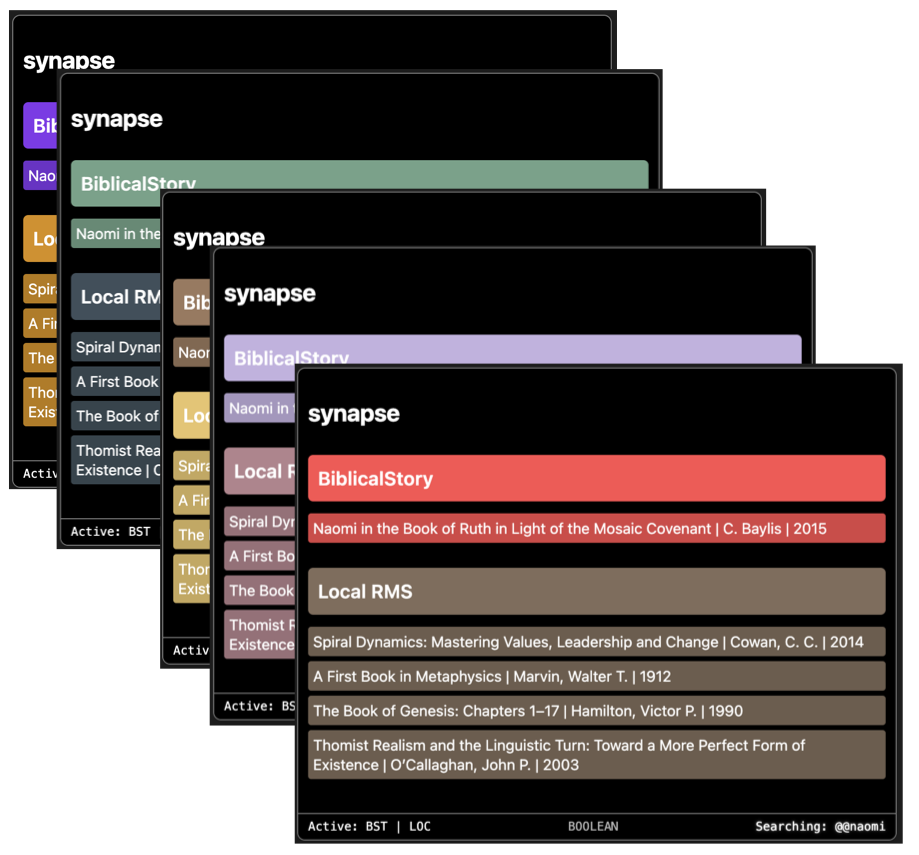Open the slate Spiral Dynam result row

coord(116,348)
